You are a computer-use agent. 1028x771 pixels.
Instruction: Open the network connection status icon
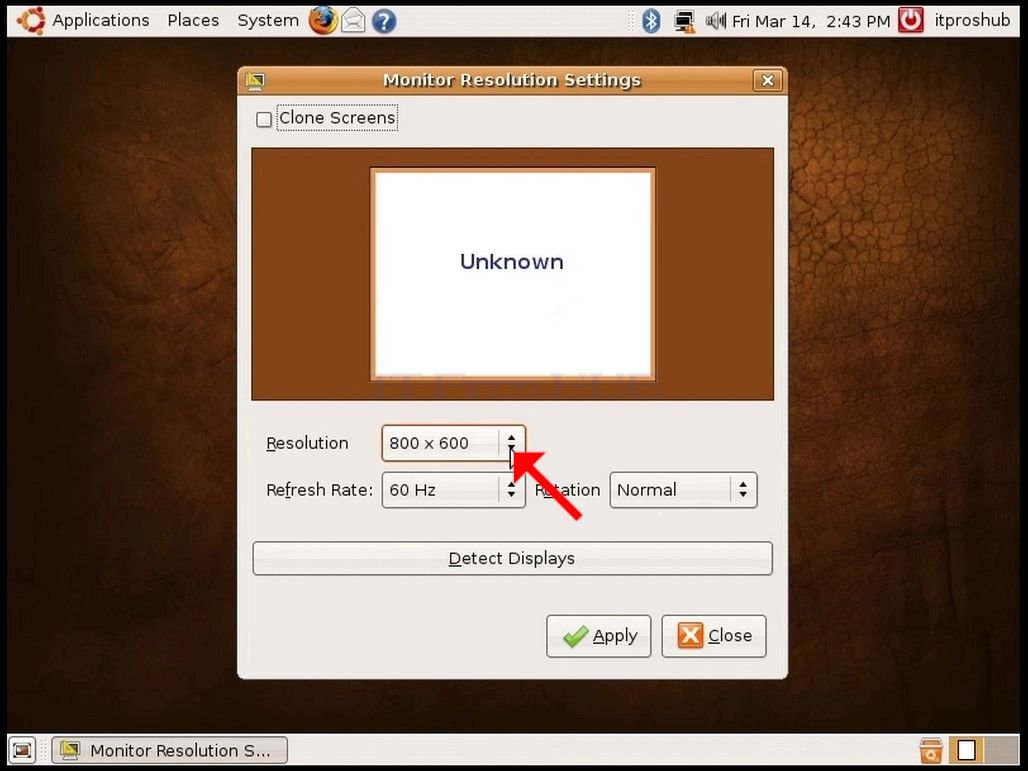684,21
